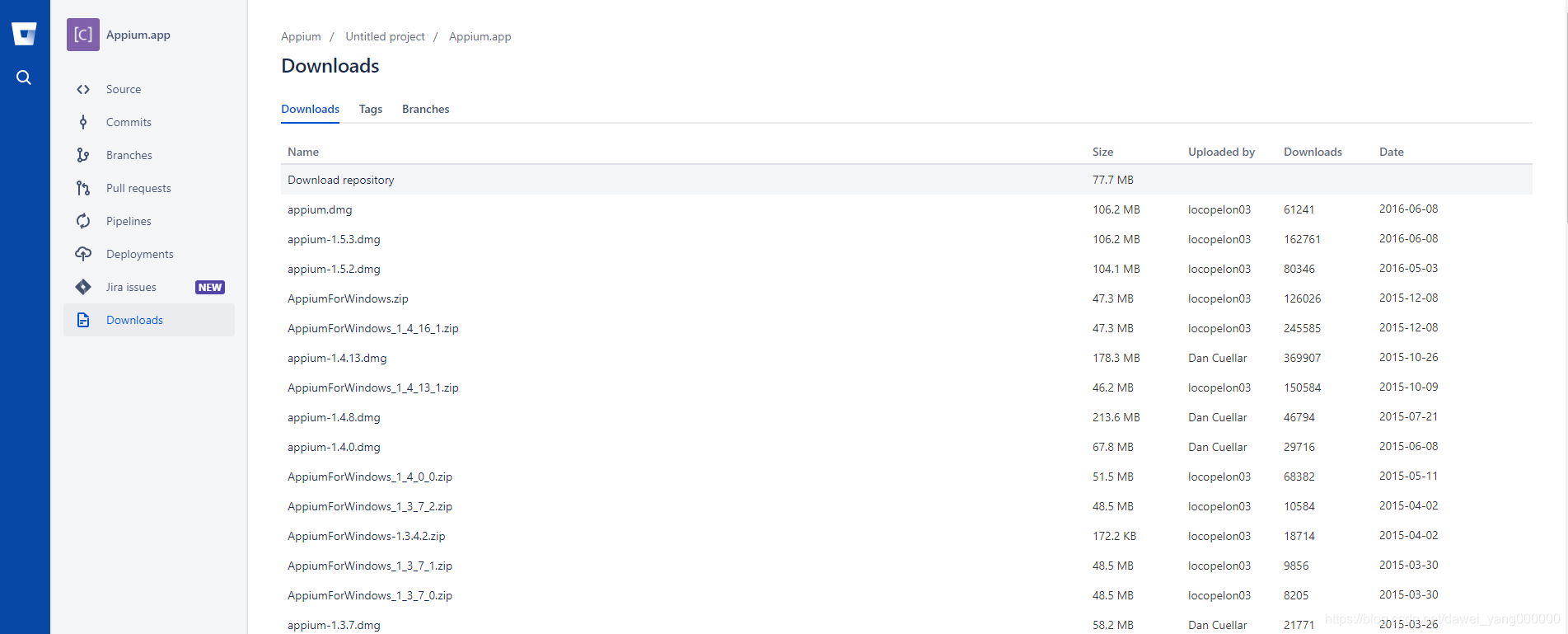This screenshot has height=634, width=1568.
Task: Open Source in the sidebar
Action: 124,89
